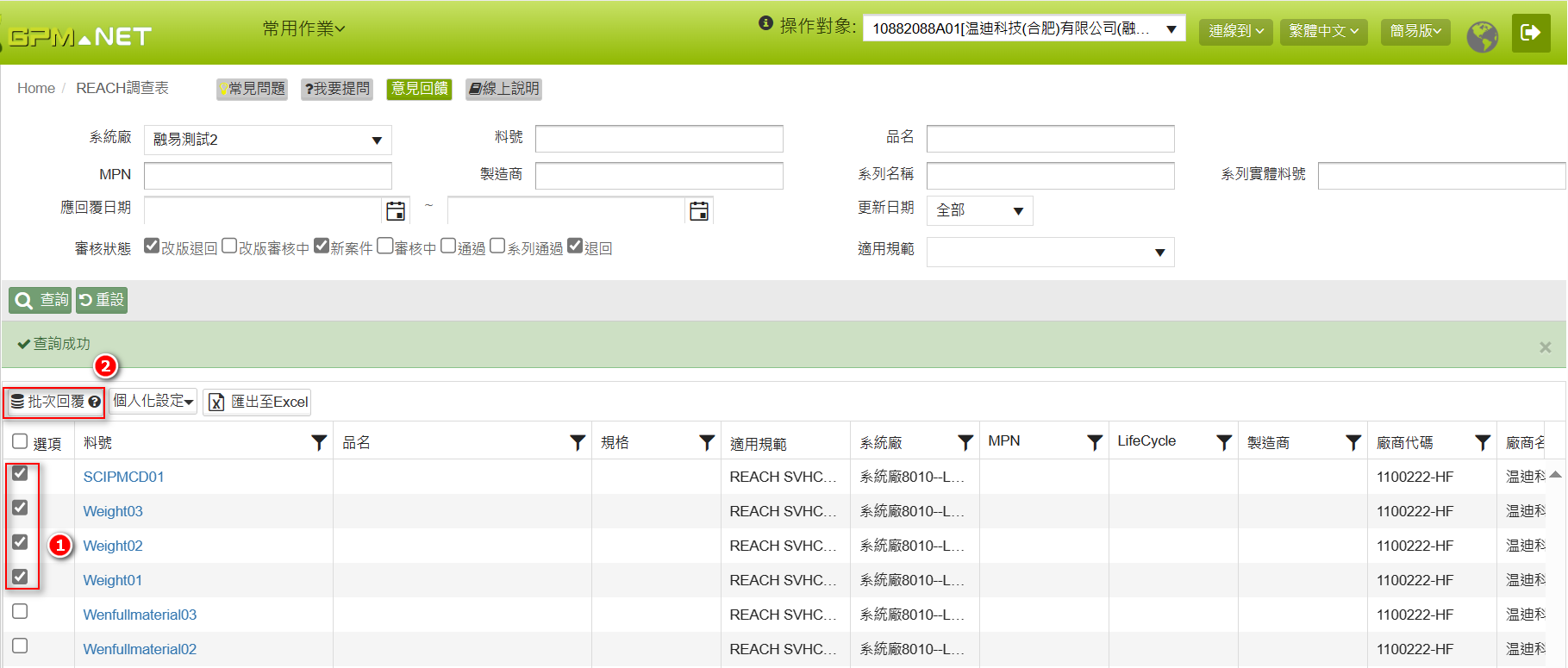Filter the 製造商 column

coord(1353,442)
